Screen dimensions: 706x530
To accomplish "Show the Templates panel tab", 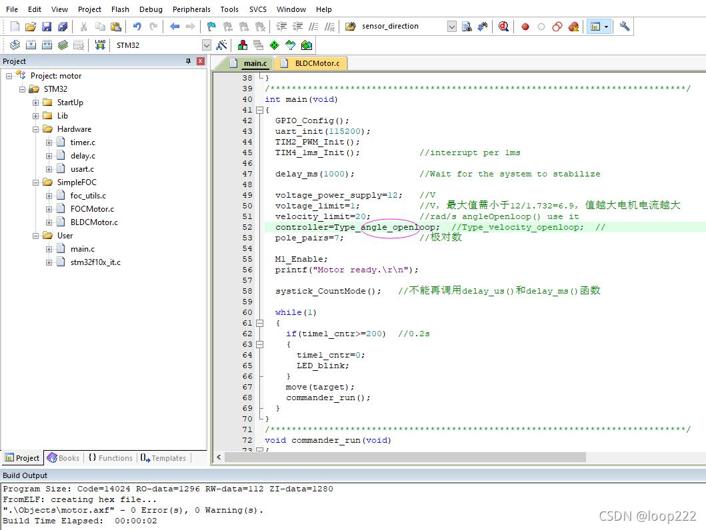I will 163,458.
